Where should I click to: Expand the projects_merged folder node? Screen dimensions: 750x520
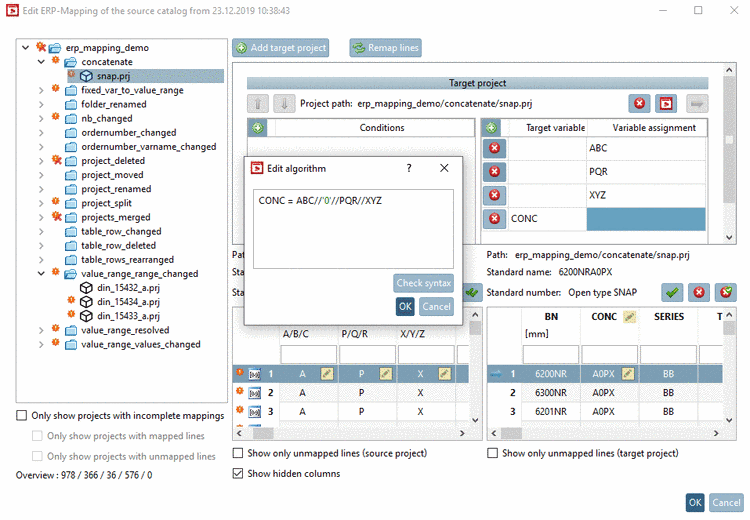point(41,217)
